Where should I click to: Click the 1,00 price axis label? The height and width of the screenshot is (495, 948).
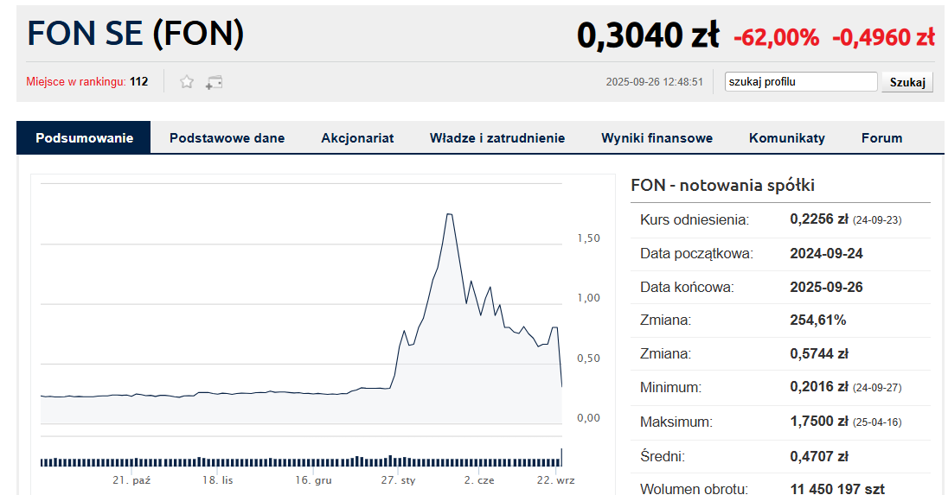(x=588, y=298)
